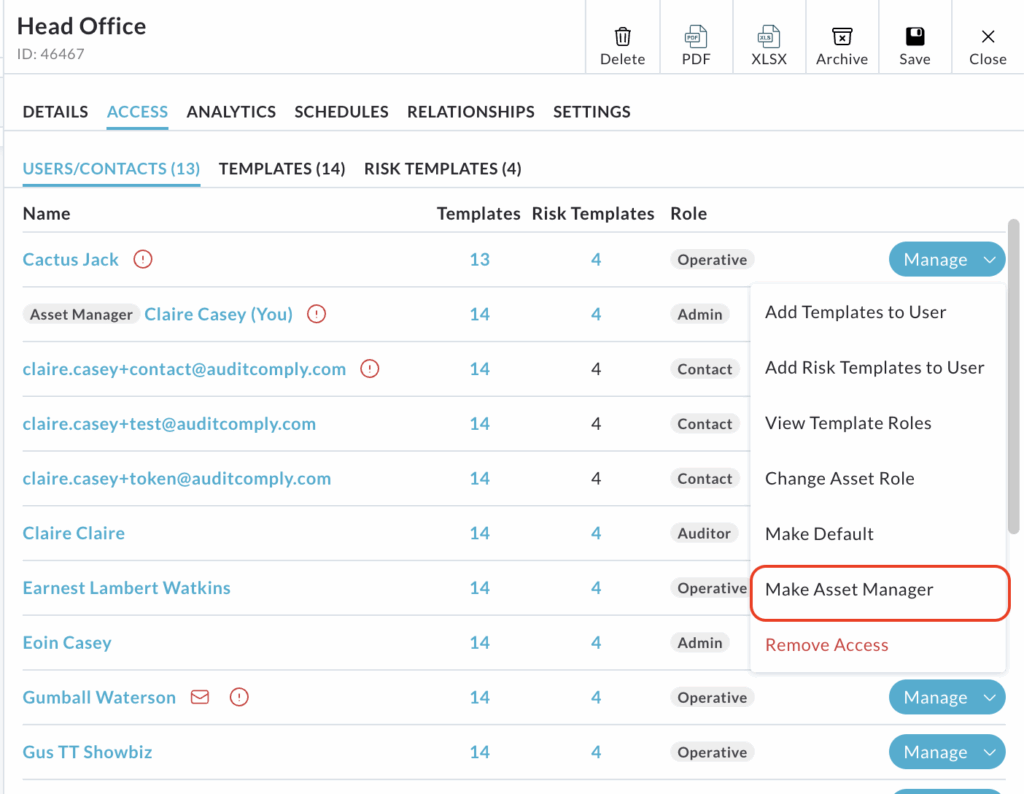This screenshot has height=794, width=1024.
Task: Choose Remove Access from menu
Action: point(826,645)
